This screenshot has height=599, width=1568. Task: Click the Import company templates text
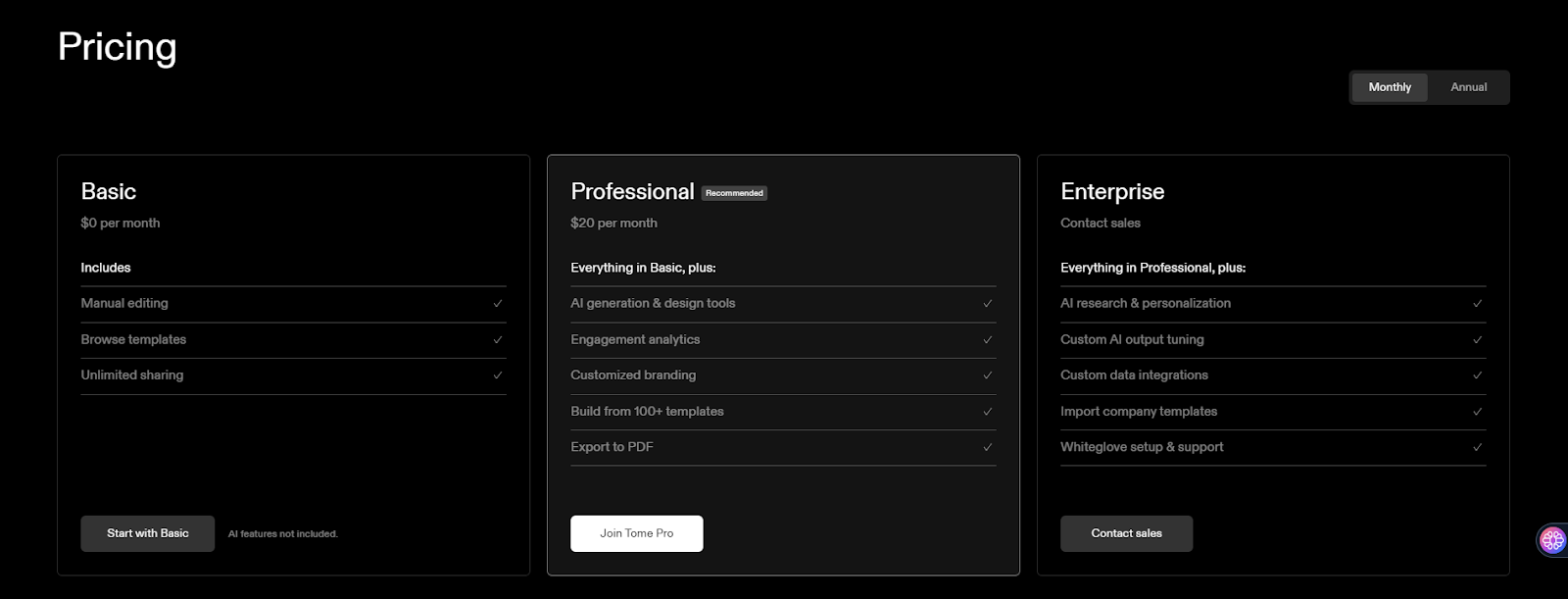(x=1139, y=411)
